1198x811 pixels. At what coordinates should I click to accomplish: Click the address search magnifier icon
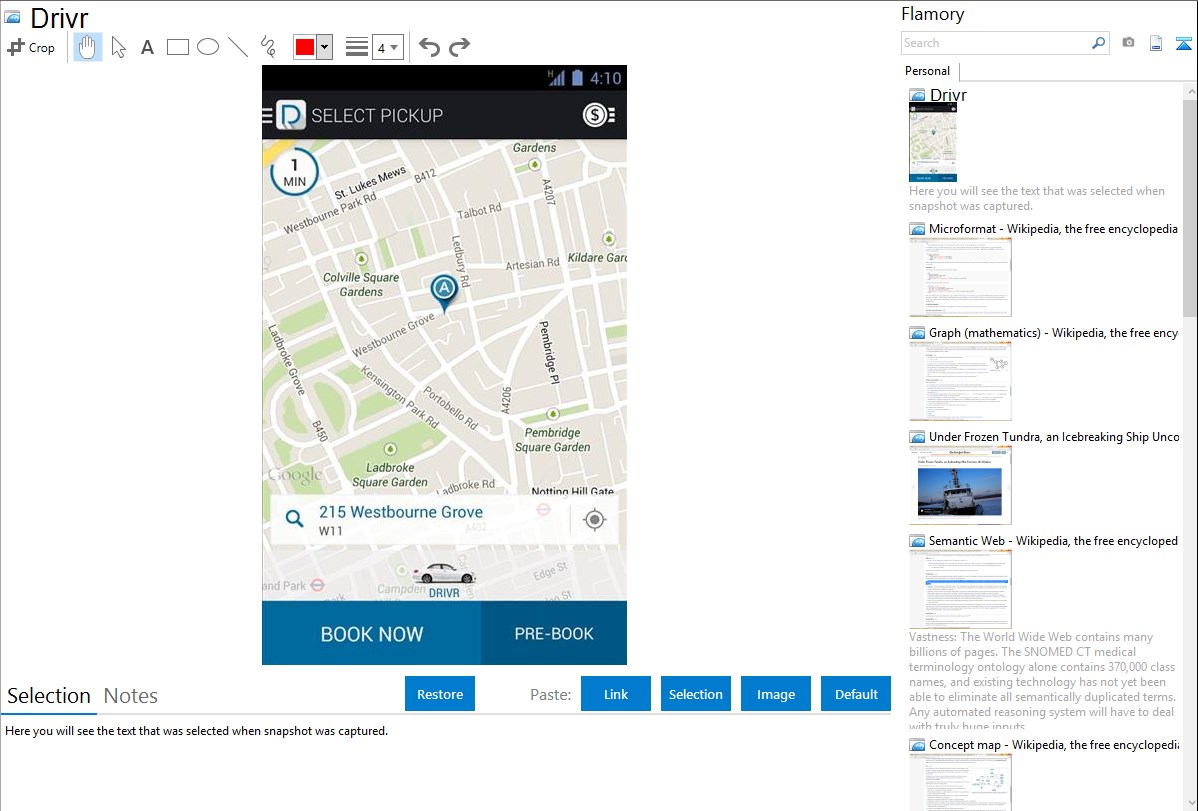pos(294,519)
